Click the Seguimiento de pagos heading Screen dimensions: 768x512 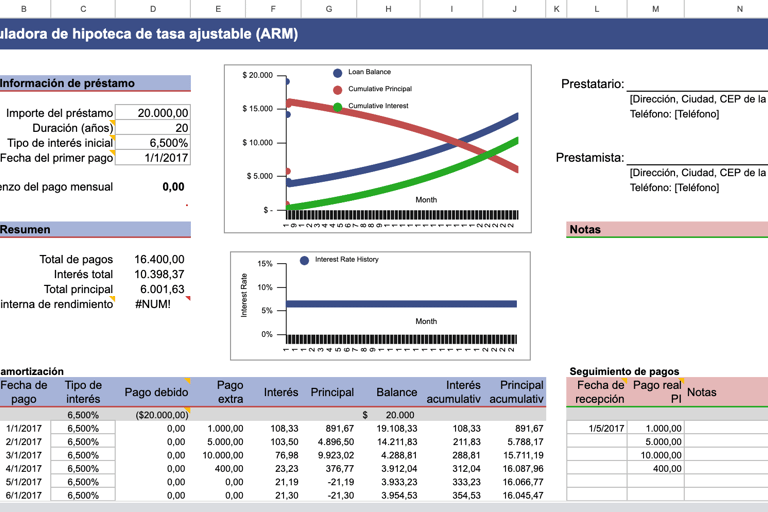tap(624, 371)
